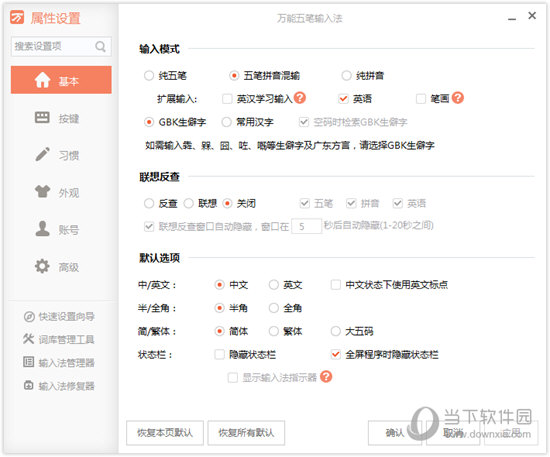Click the repair icon beside 输入法修复器
Image resolution: width=550 pixels, height=457 pixels.
point(28,385)
